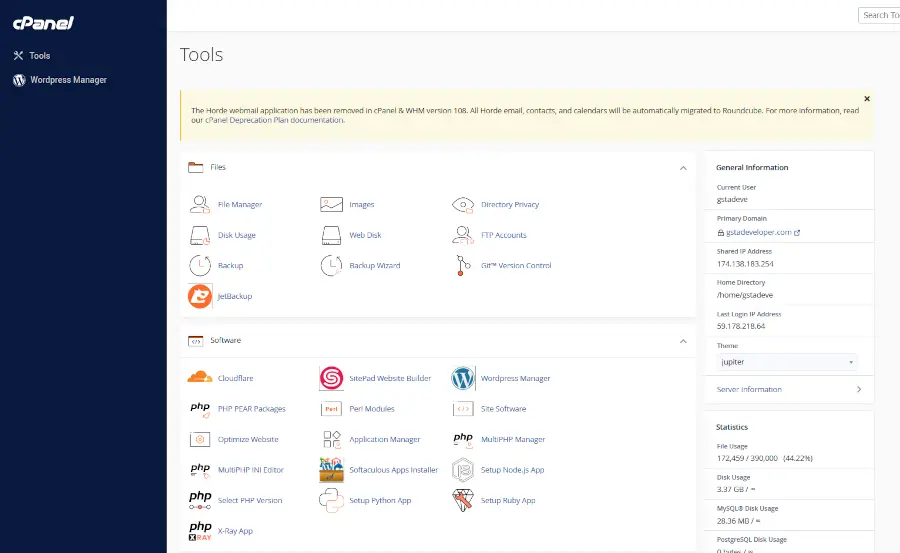Image resolution: width=900 pixels, height=553 pixels.
Task: Click the home directory /home/gstadeve value
Action: pyautogui.click(x=744, y=295)
